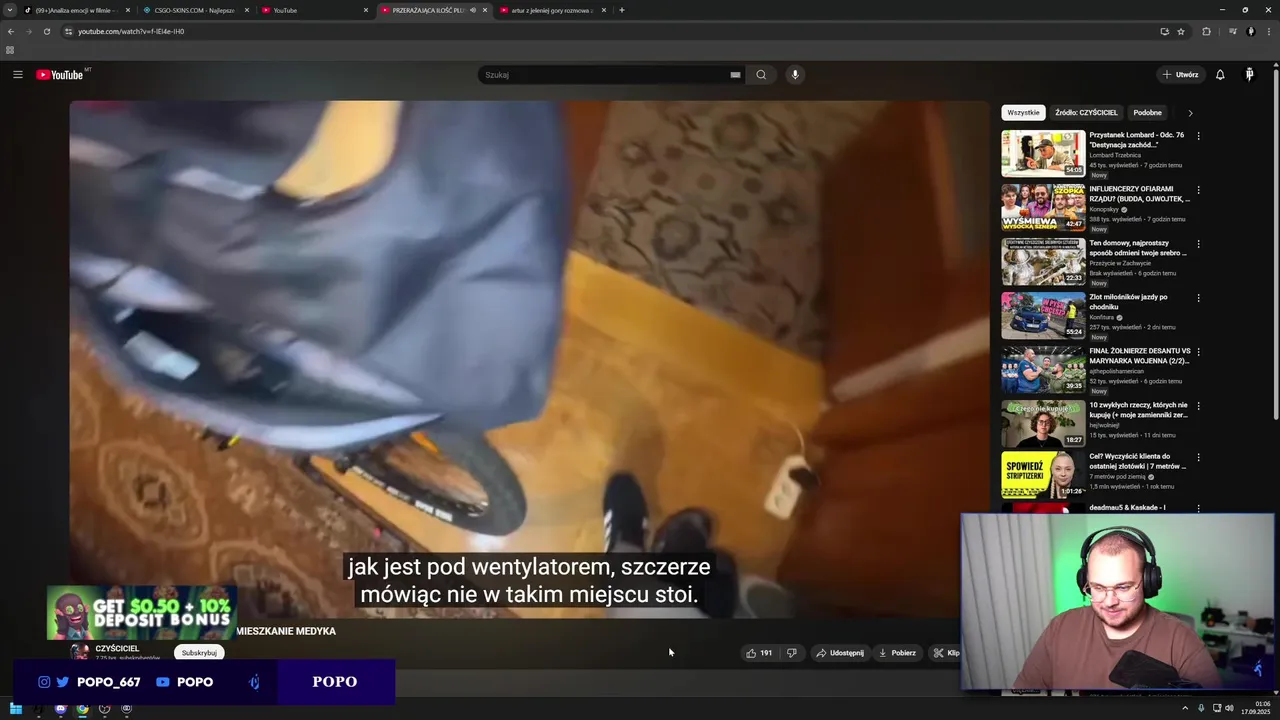The width and height of the screenshot is (1280, 720).
Task: Open the YouTube notifications bell
Action: pyautogui.click(x=1220, y=75)
